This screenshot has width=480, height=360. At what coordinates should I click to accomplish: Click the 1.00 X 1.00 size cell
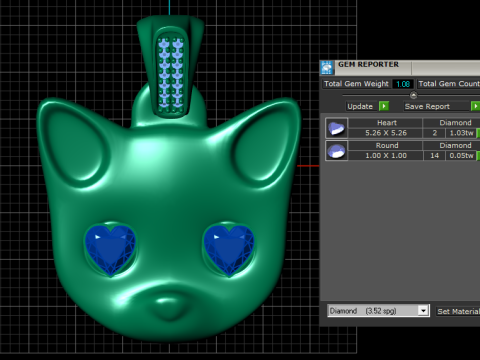386,156
